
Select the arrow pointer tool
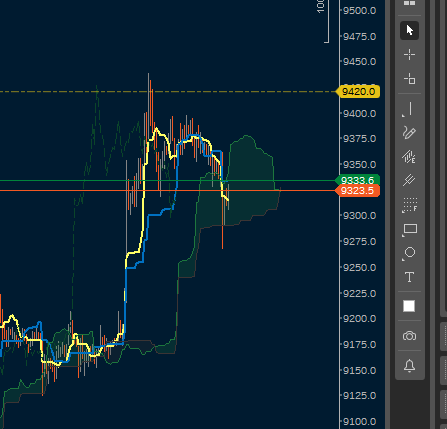coord(409,30)
